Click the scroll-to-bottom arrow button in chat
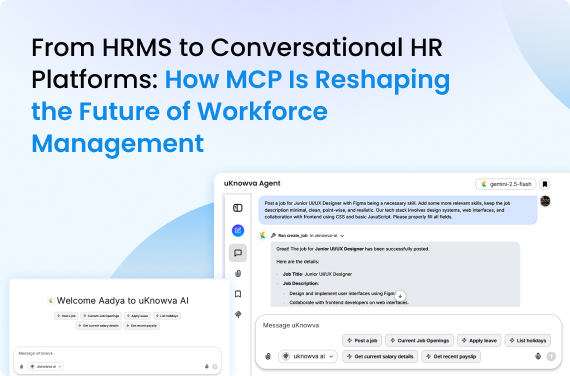 400,296
